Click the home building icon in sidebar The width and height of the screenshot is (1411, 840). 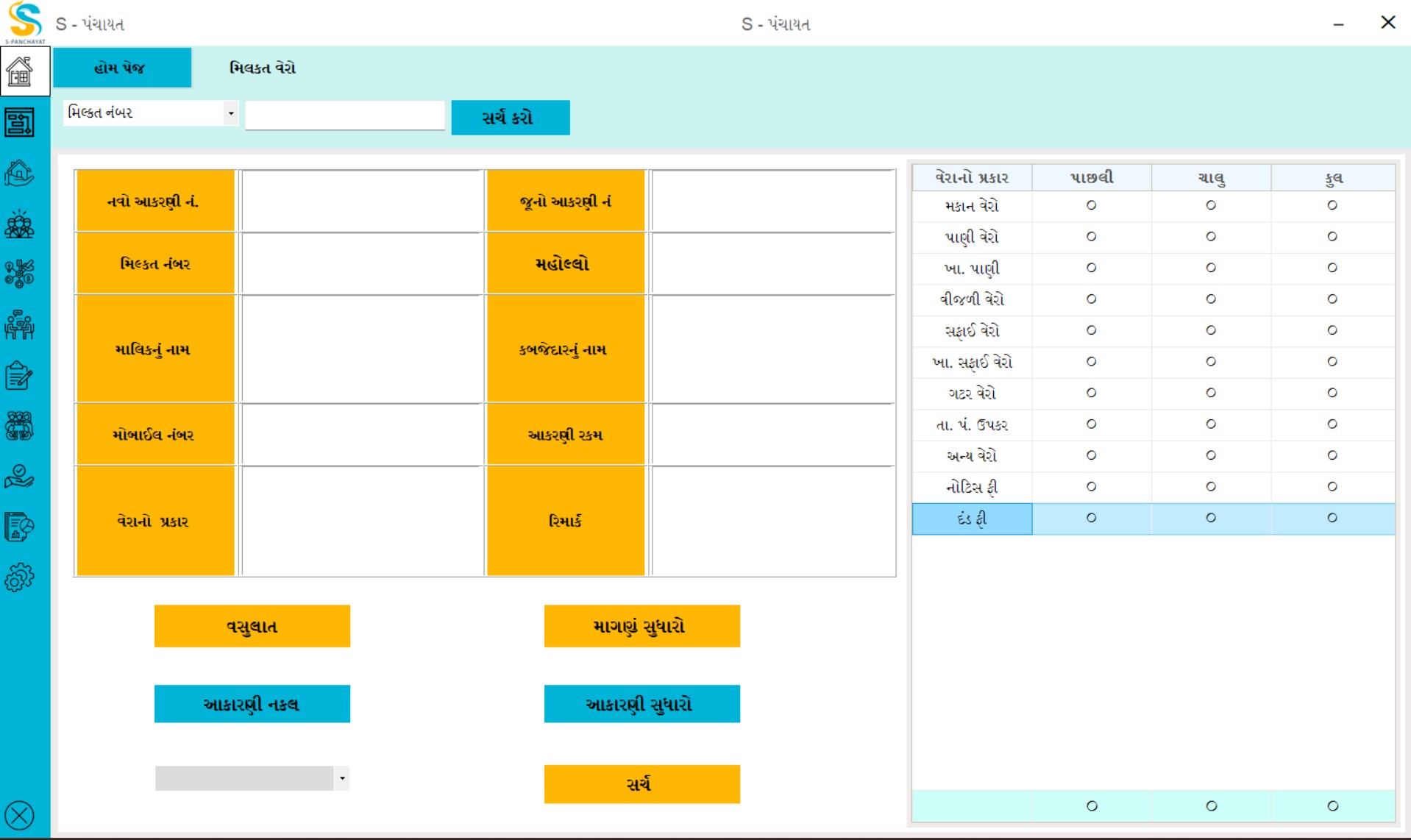coord(20,72)
